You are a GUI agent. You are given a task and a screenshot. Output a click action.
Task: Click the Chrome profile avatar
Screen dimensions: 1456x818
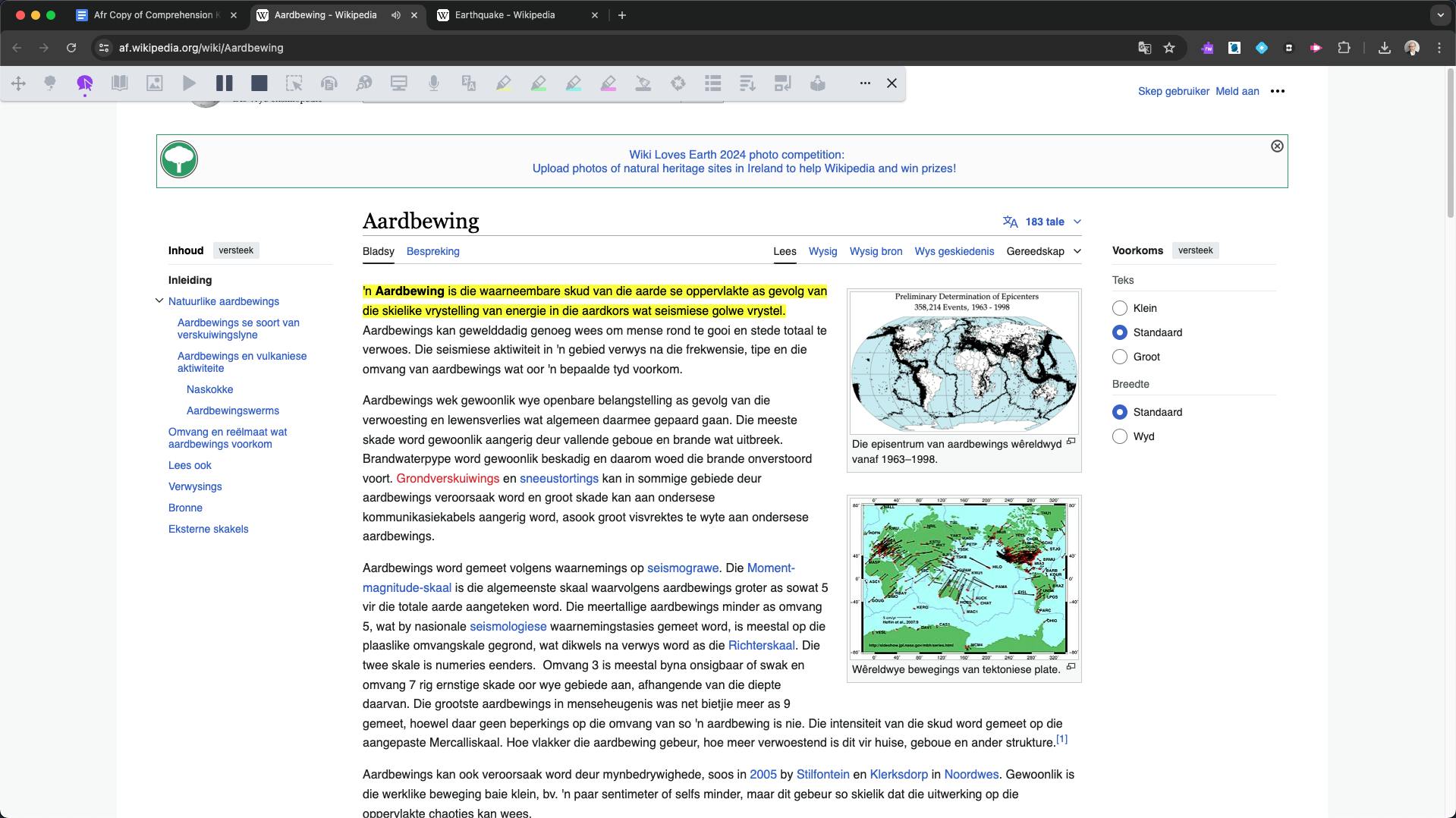(x=1412, y=48)
